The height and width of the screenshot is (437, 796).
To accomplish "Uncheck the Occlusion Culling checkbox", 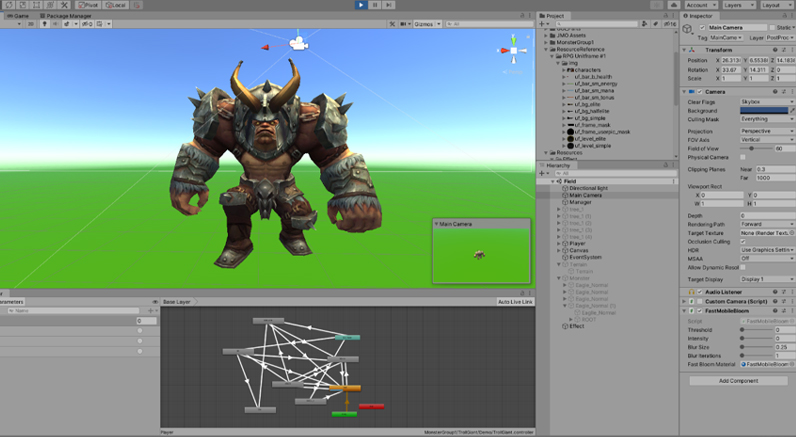I will (743, 241).
